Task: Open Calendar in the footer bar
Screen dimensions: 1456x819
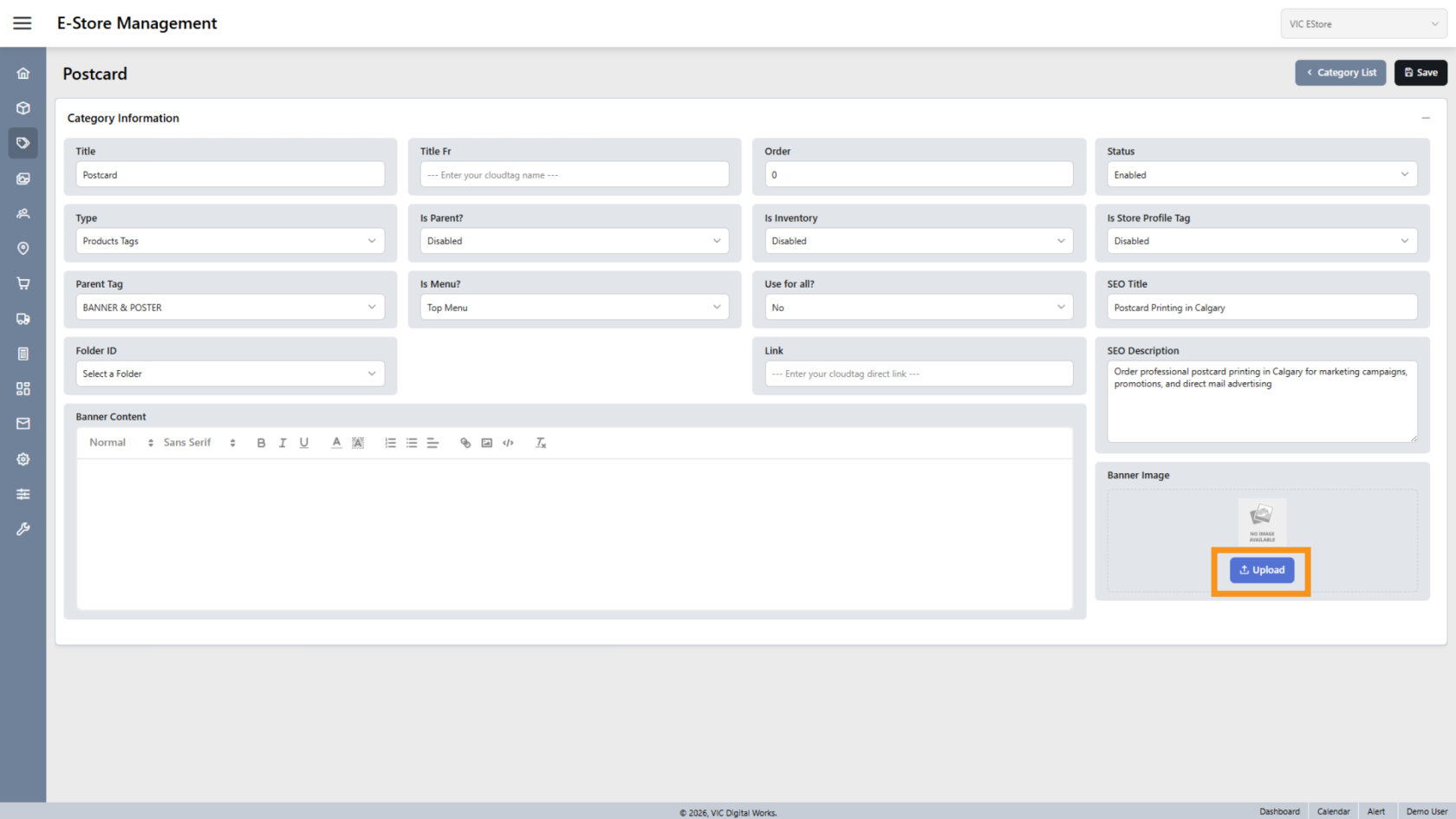Action: (1333, 811)
